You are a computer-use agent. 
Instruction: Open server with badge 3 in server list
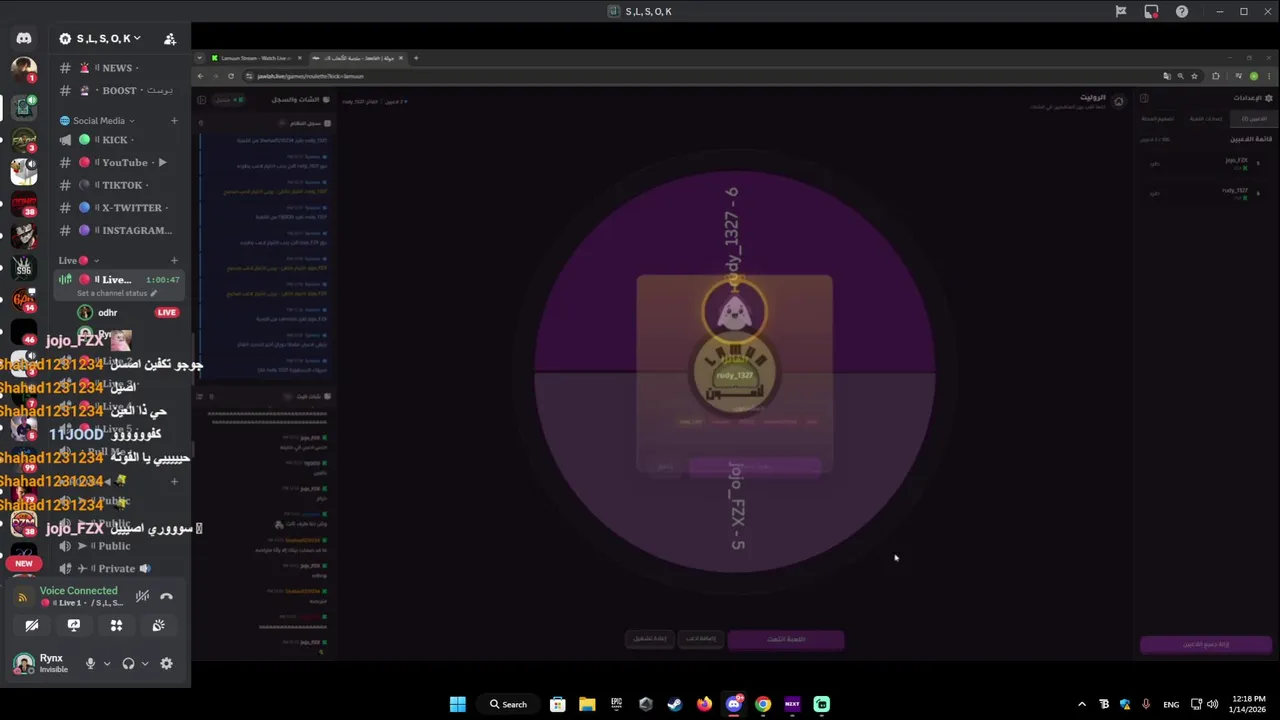(x=24, y=141)
